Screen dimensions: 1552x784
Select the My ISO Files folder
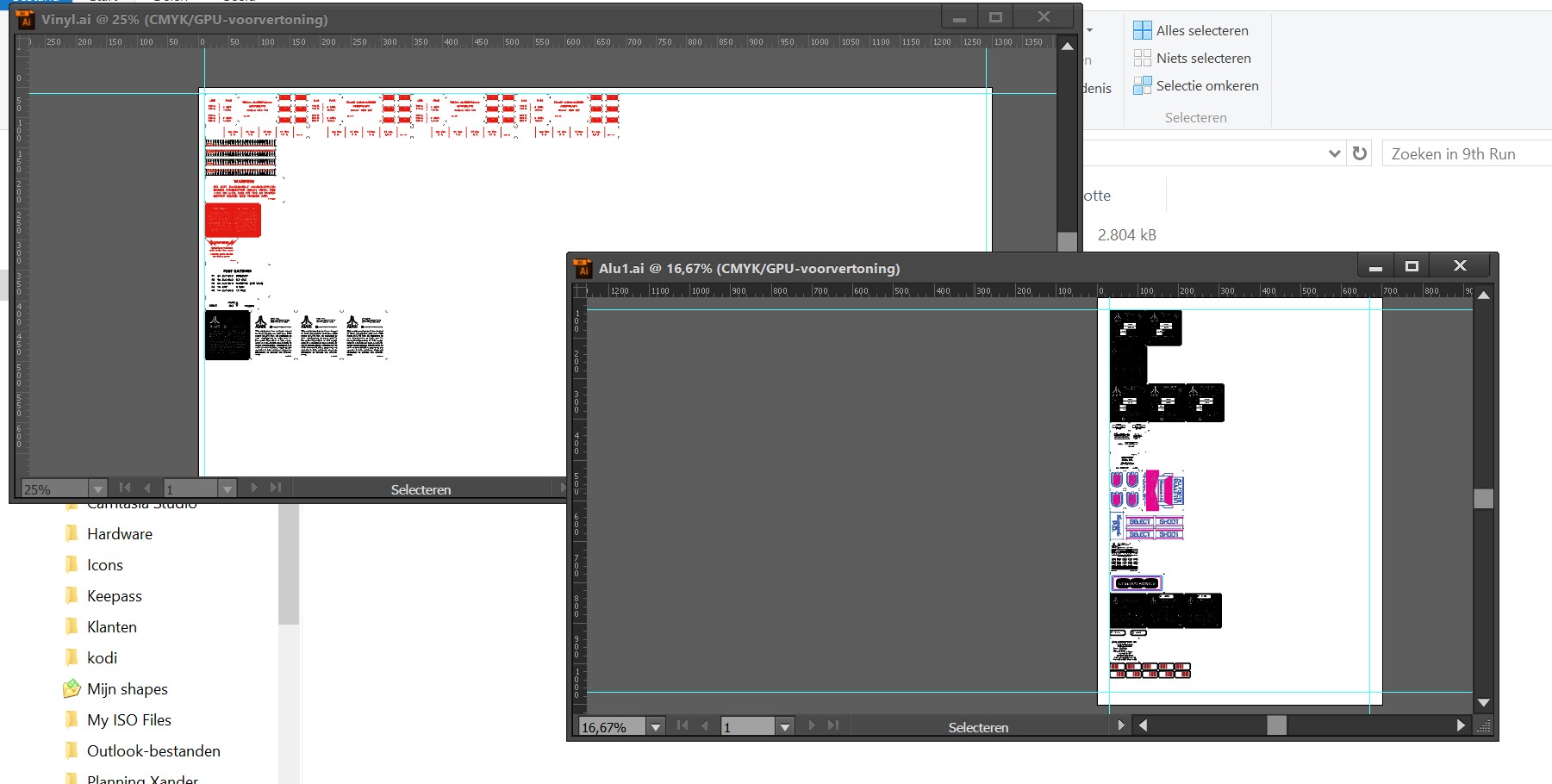click(x=129, y=720)
